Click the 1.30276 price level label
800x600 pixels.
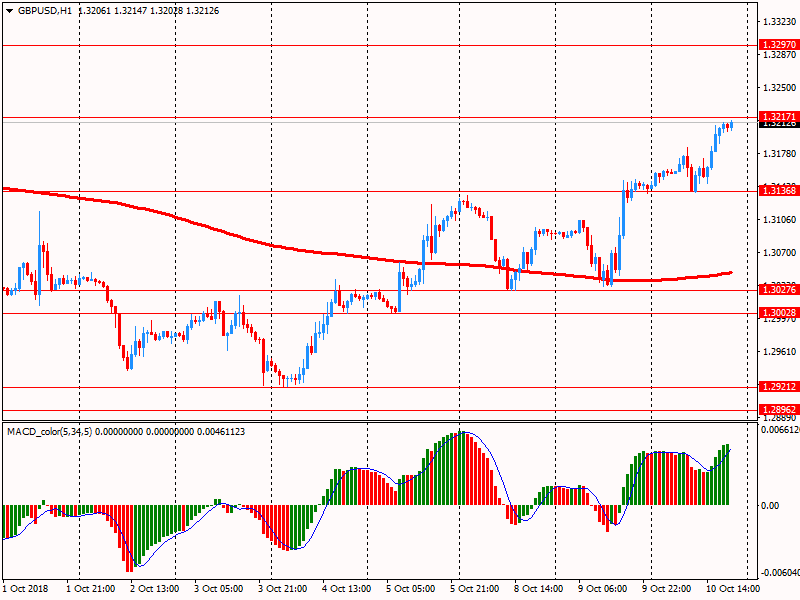click(778, 290)
